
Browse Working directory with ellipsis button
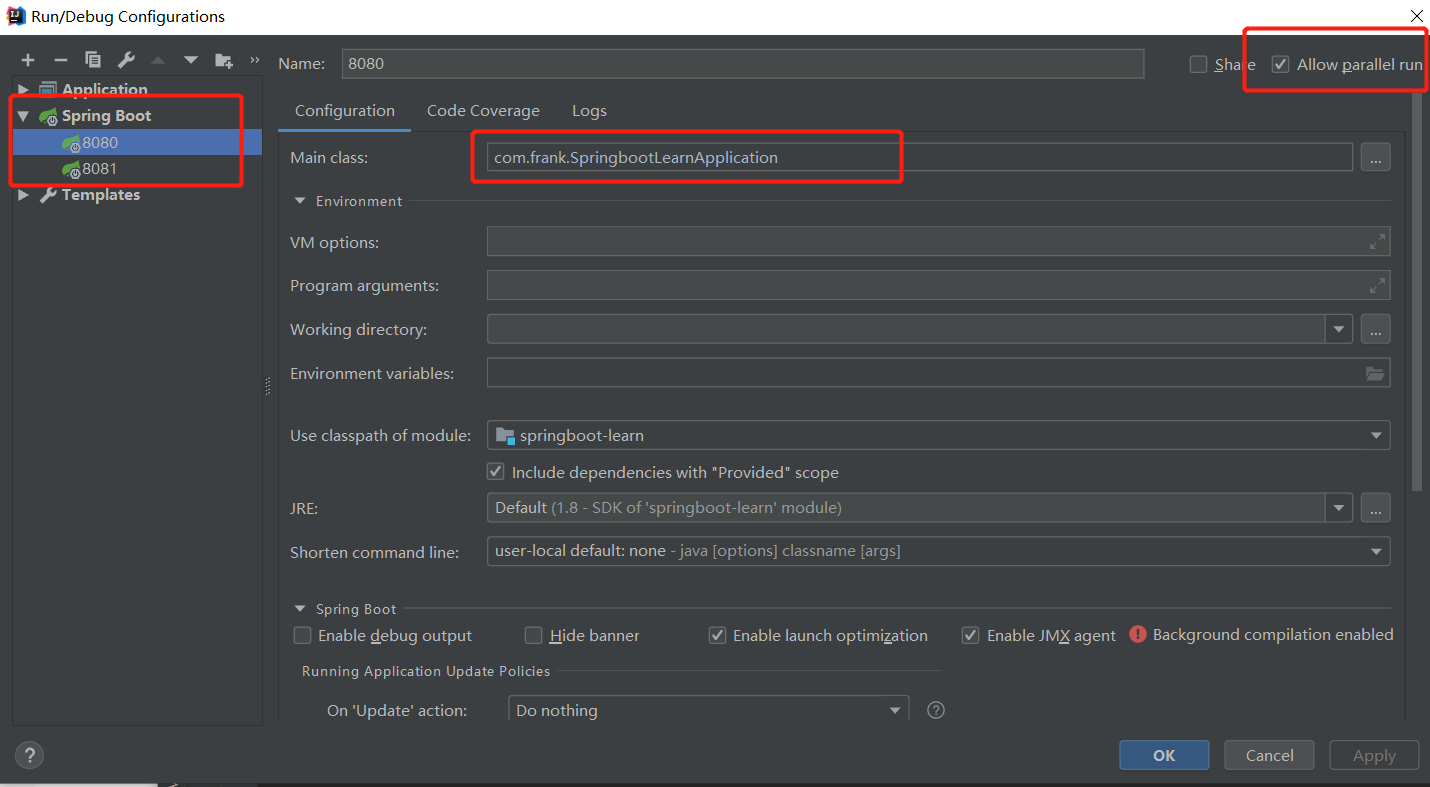coord(1375,329)
